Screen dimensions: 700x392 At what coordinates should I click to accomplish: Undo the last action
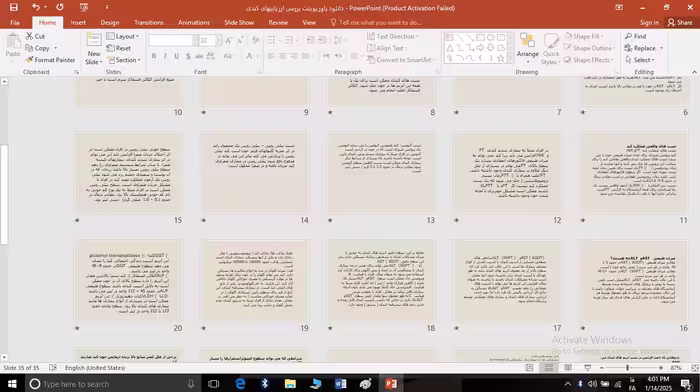tap(36, 7)
